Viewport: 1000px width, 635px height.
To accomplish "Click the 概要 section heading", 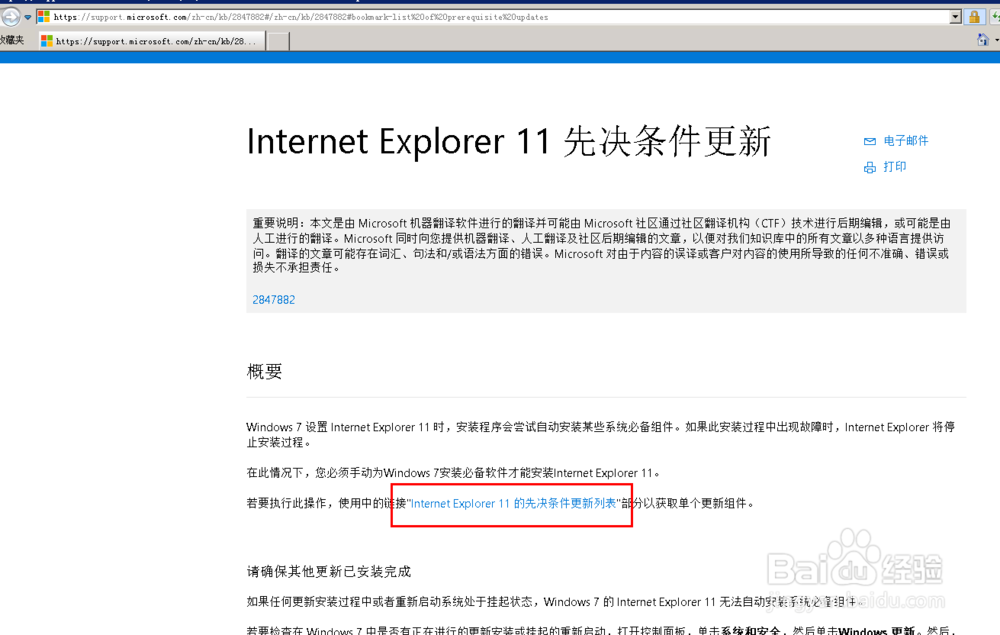I will point(264,371).
